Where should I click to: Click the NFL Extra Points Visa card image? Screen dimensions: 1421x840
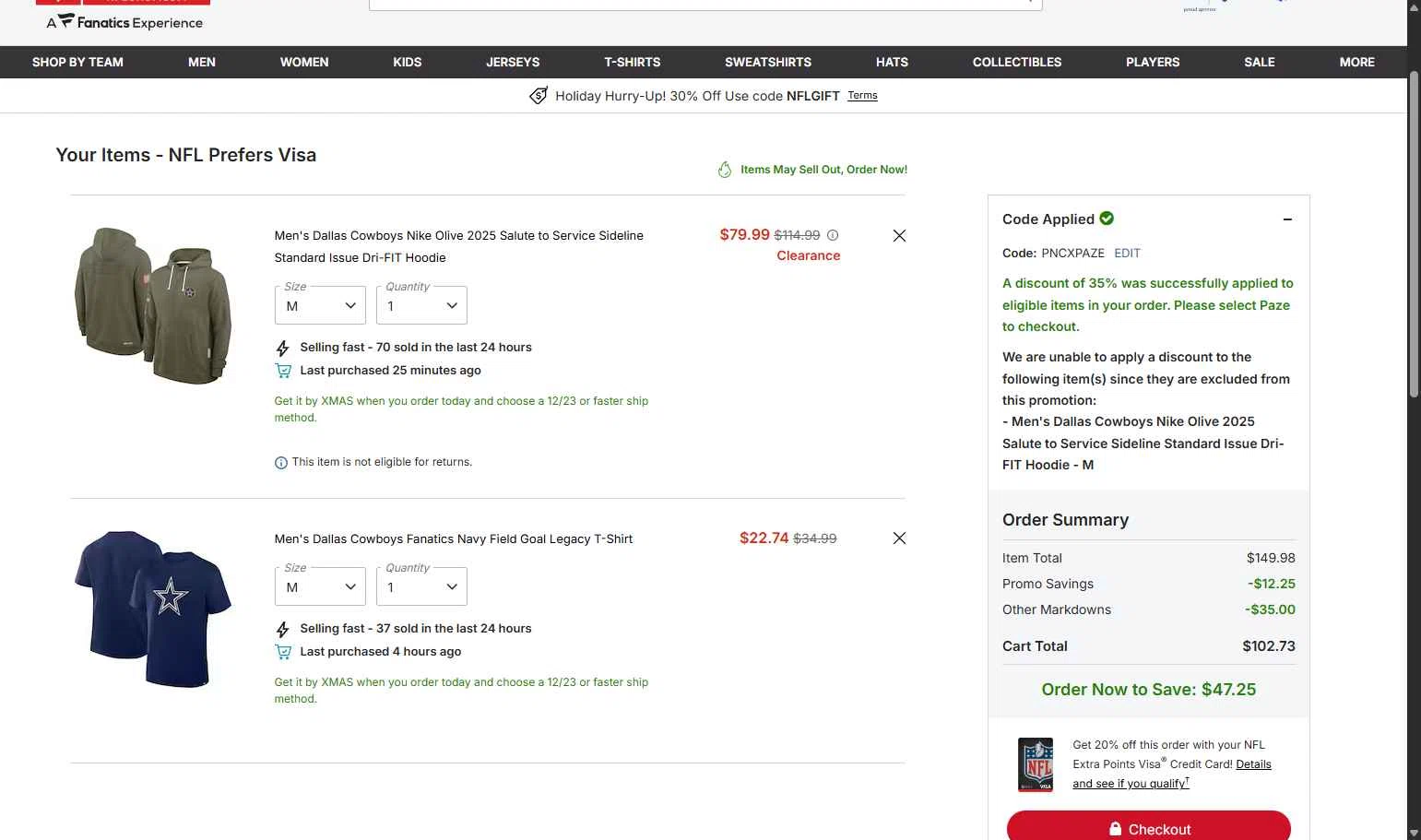[1036, 764]
